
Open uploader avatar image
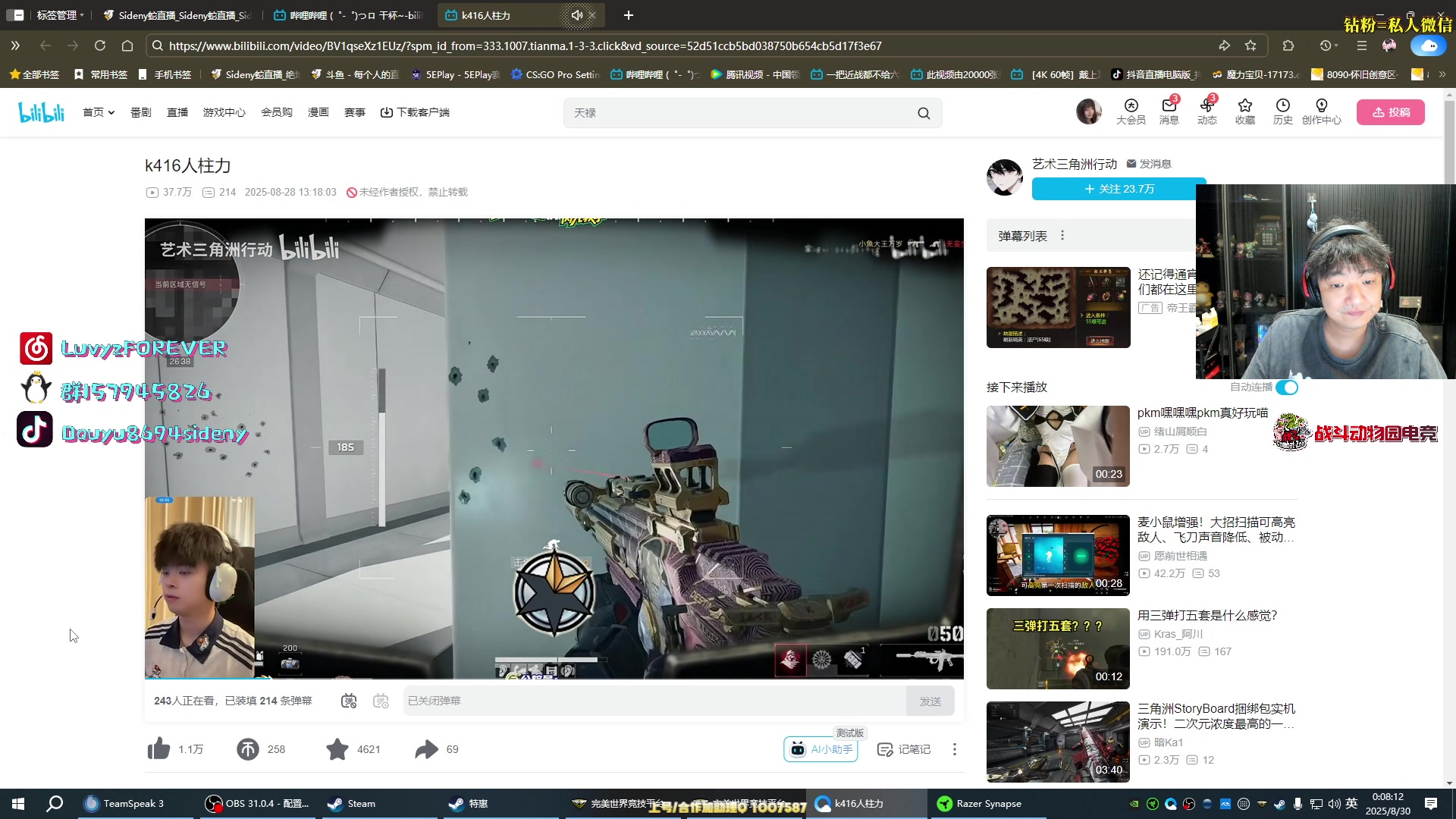1004,177
